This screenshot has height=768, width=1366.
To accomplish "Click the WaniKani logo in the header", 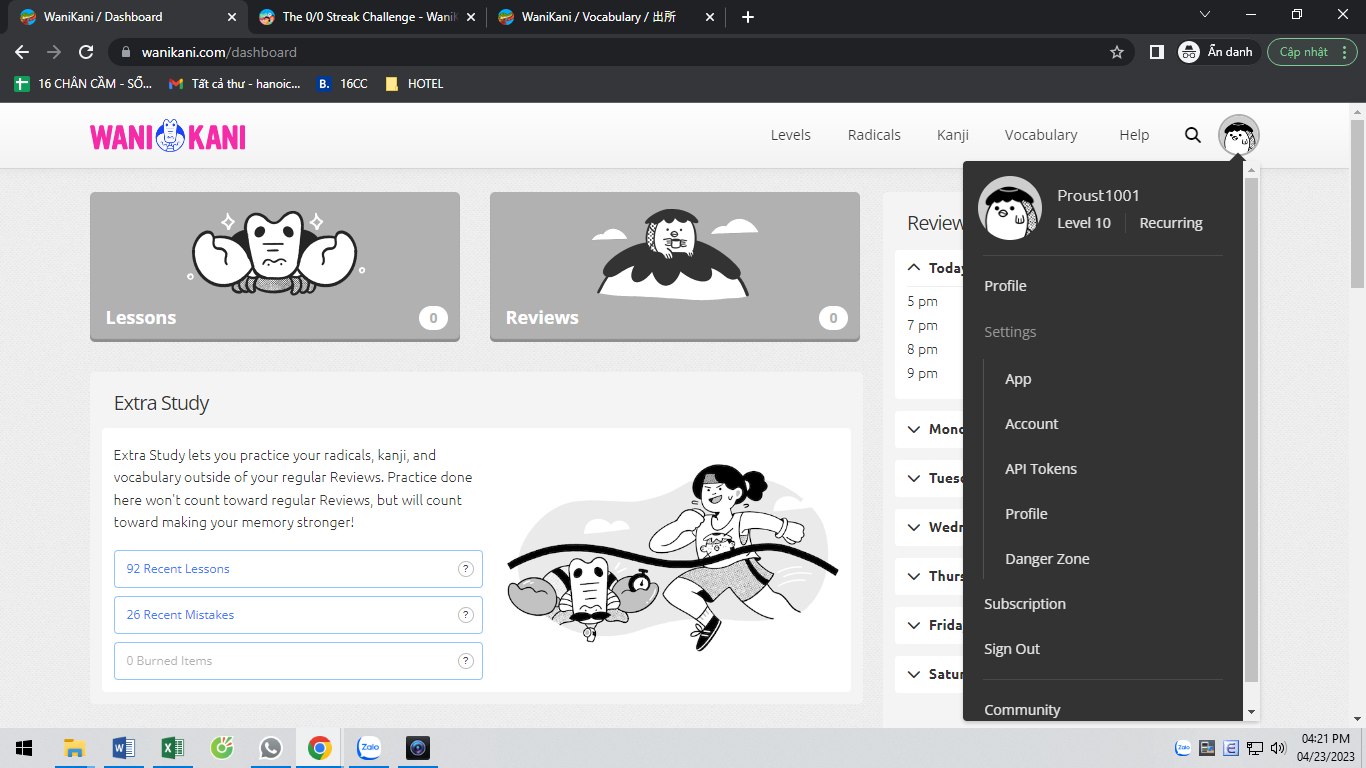I will tap(168, 136).
